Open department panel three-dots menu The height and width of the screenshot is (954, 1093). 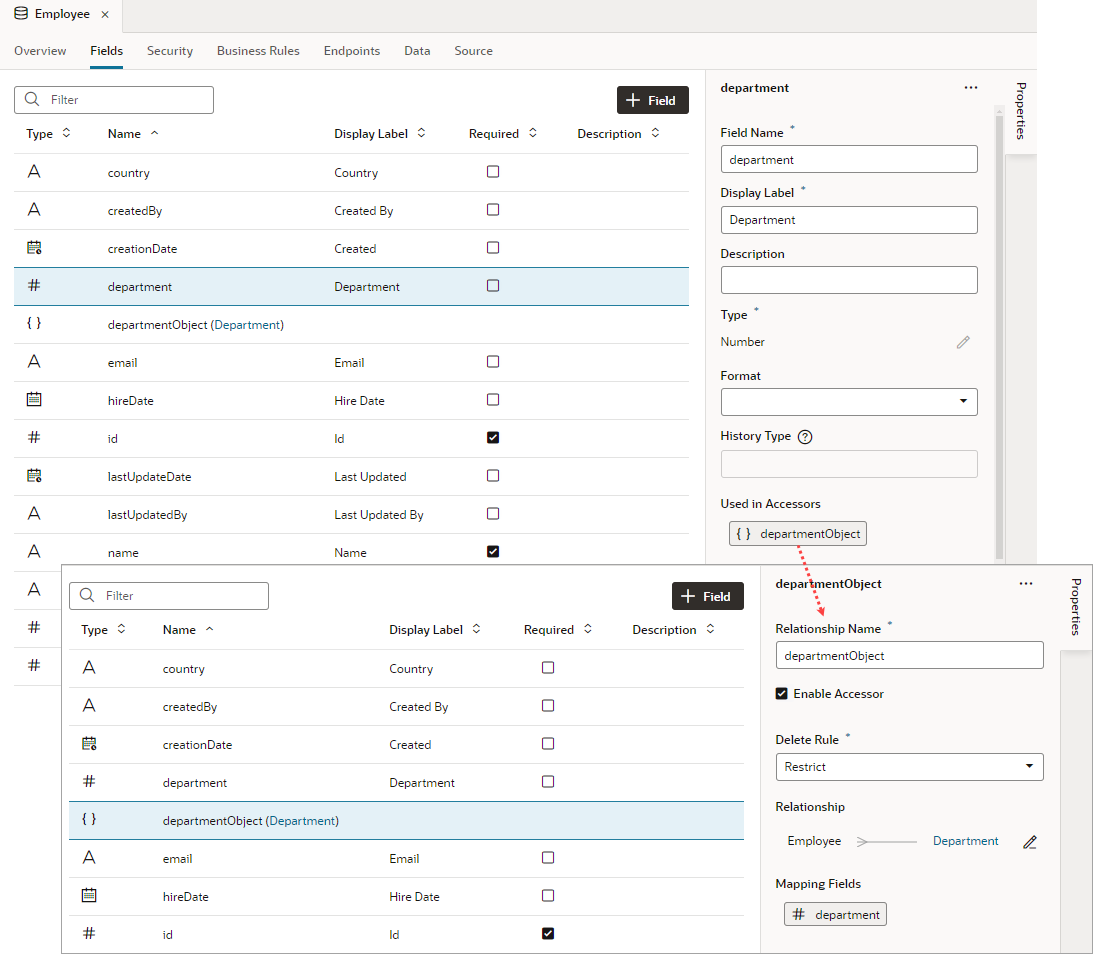point(971,88)
